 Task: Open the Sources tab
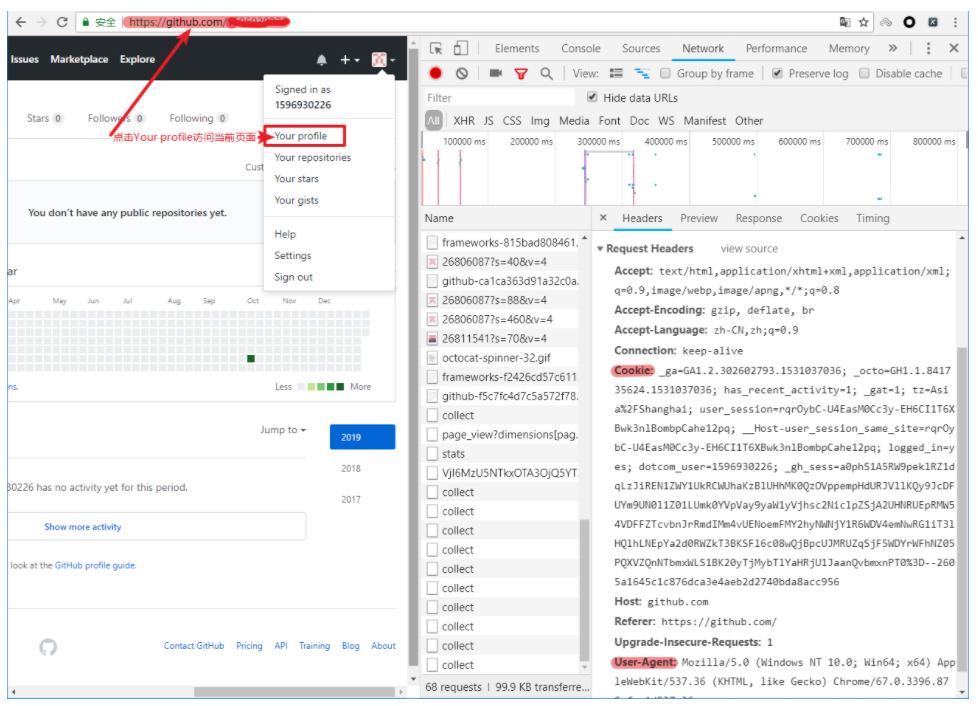click(x=641, y=49)
